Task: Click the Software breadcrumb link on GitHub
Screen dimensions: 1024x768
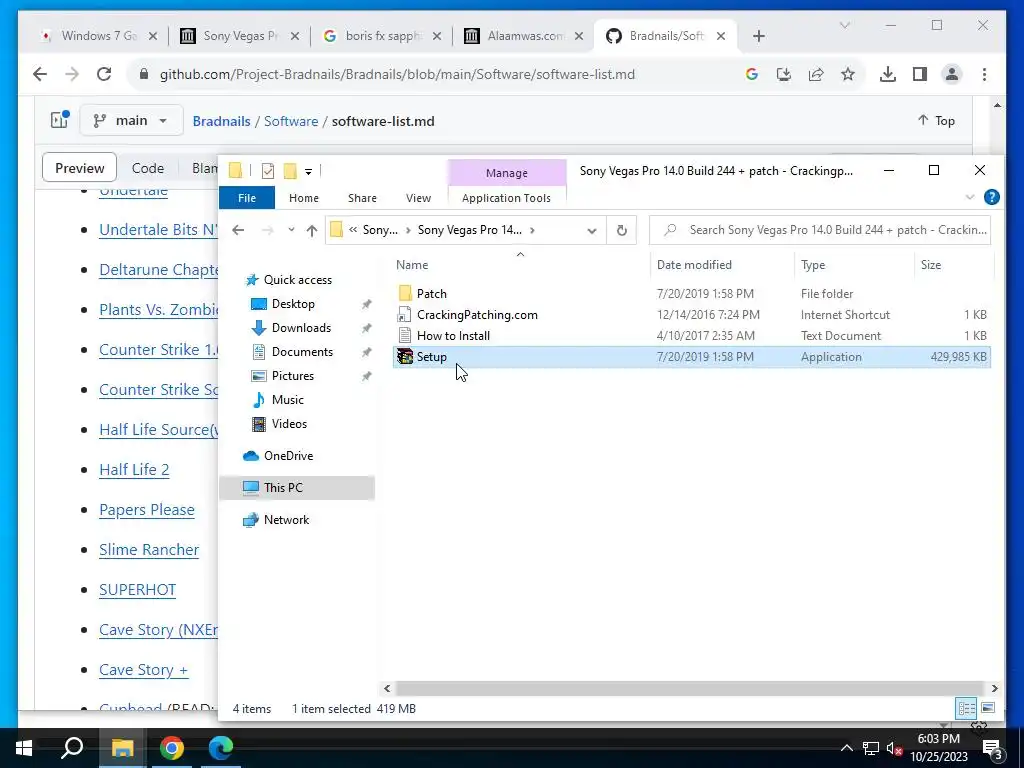Action: coord(291,121)
